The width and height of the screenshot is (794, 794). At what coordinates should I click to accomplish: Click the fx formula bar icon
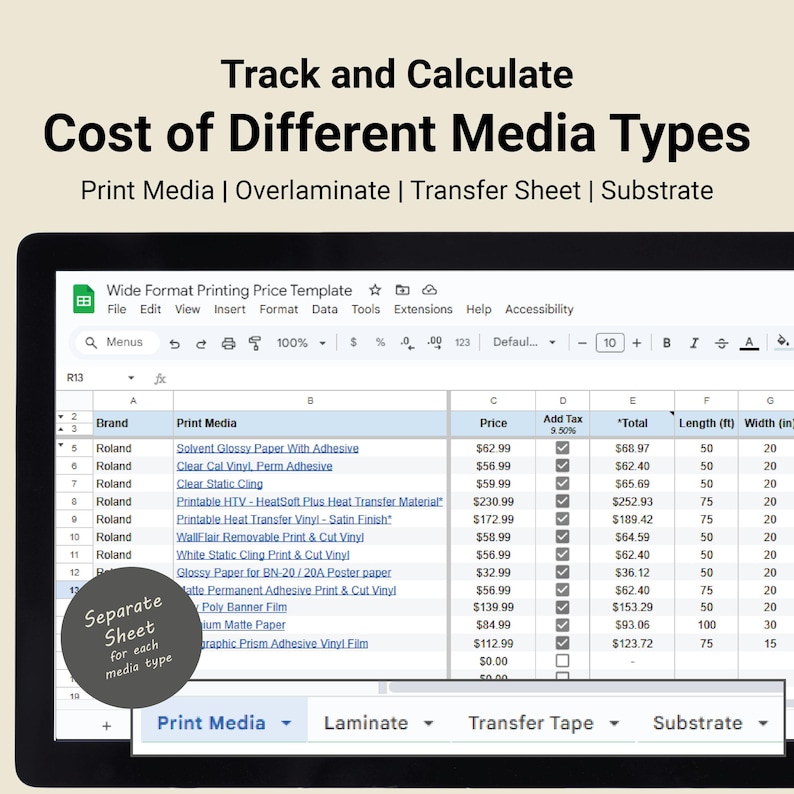[160, 379]
